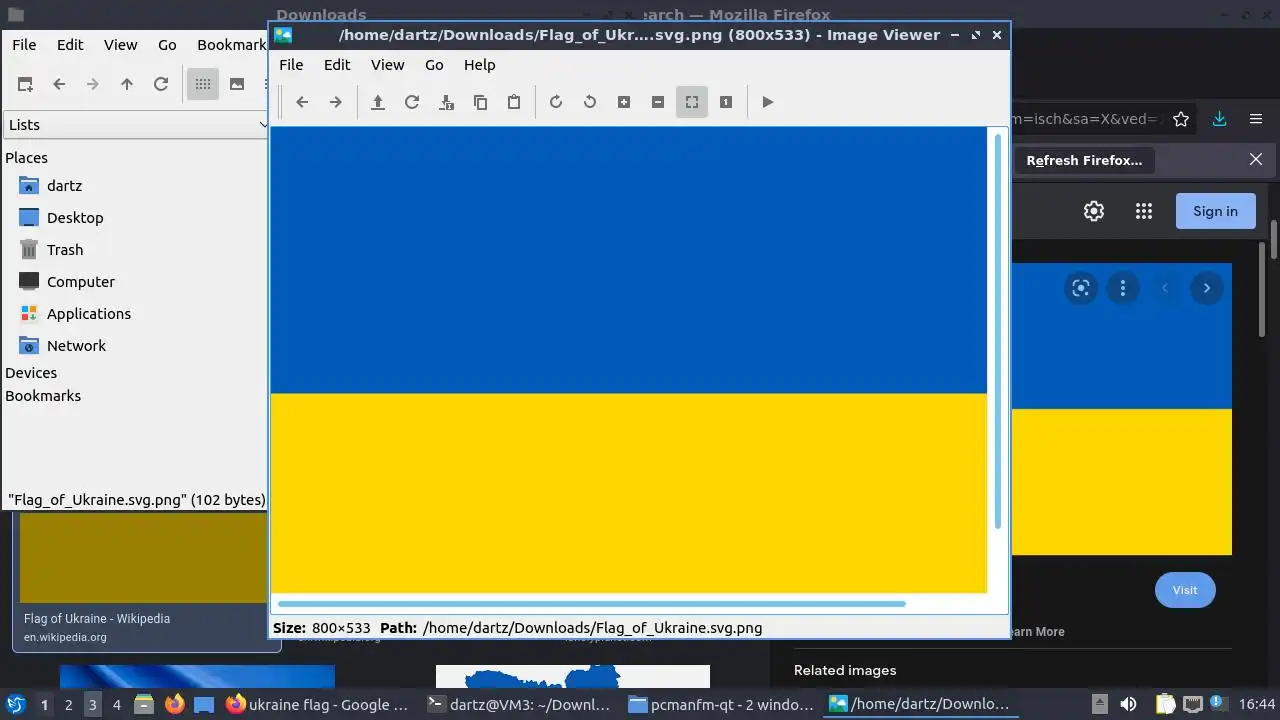
Task: Go to next image in Image Viewer
Action: (336, 102)
